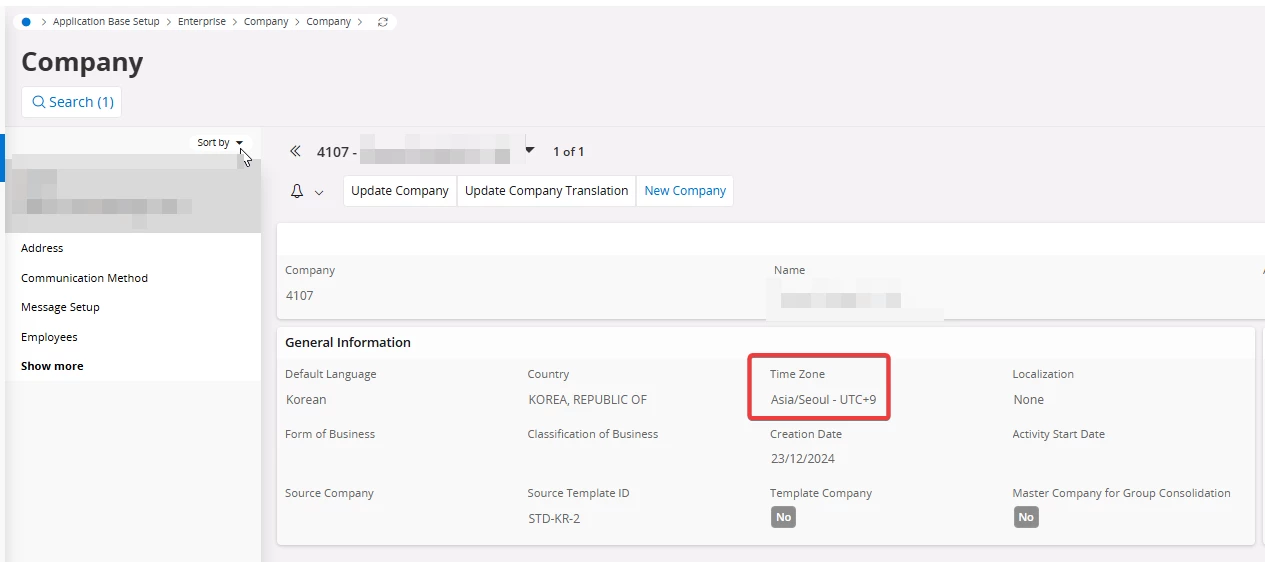Open Message Setup in sidebar
Image resolution: width=1265 pixels, height=562 pixels.
pos(60,307)
